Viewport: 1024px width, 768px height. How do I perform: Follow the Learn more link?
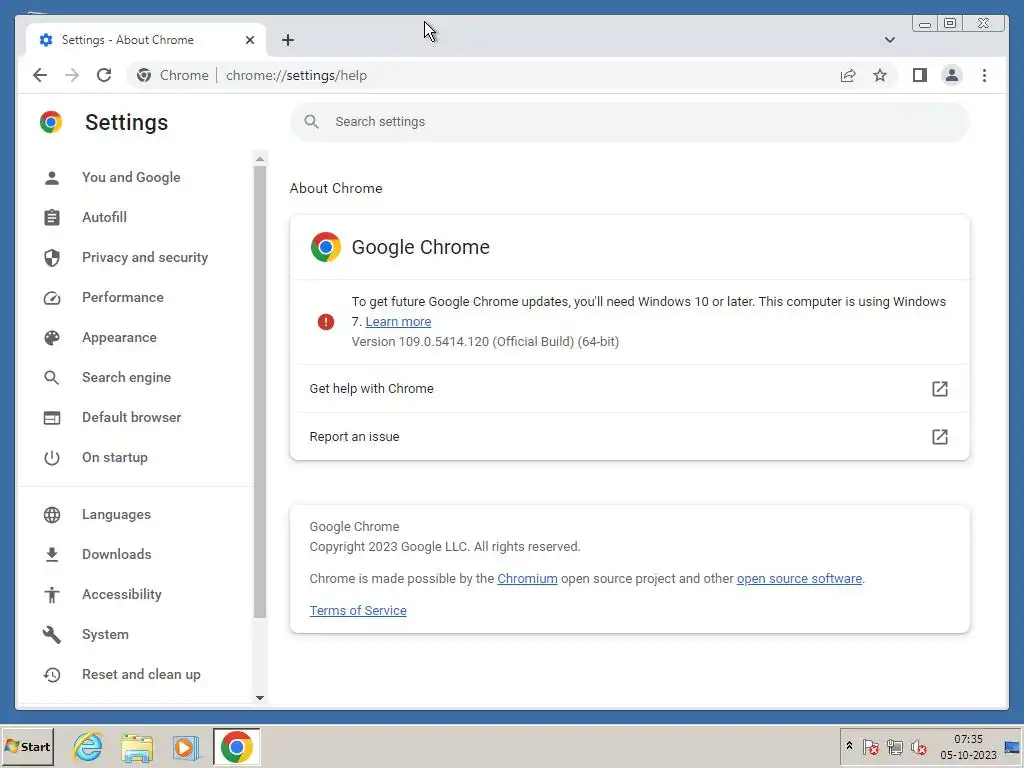[398, 322]
